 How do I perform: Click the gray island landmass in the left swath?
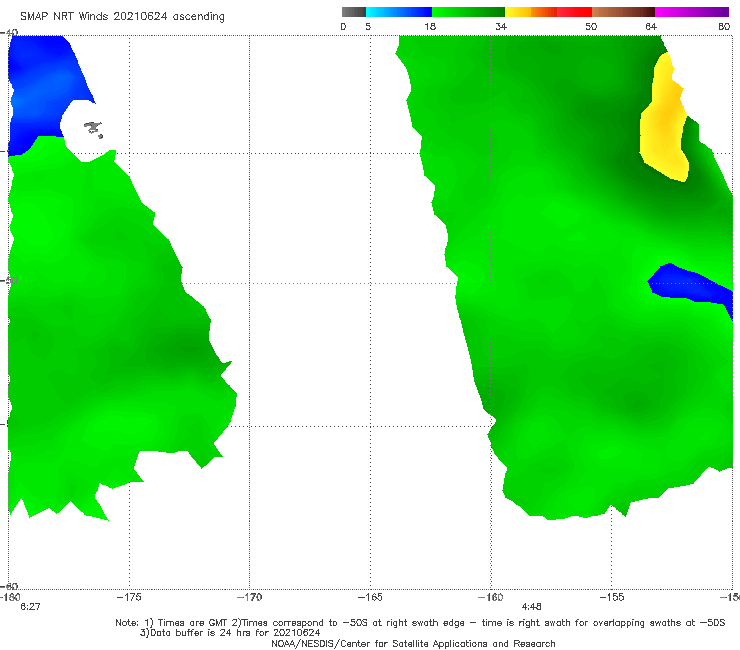93,129
